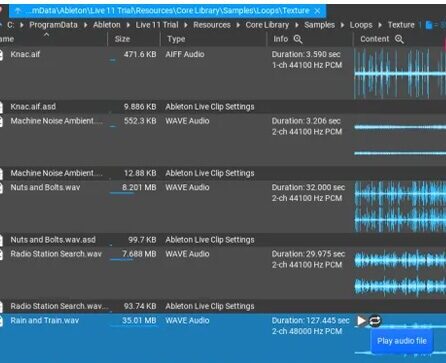Expand arrow after Loops breadcrumb
This screenshot has width=446, height=363.
380,25
